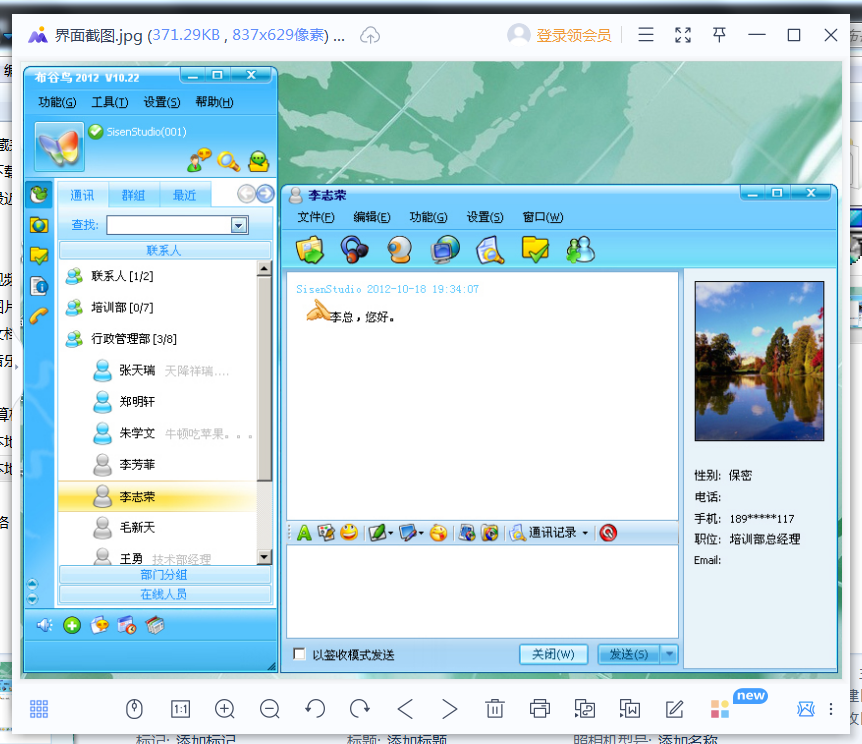Image resolution: width=862 pixels, height=744 pixels.
Task: Click the green letter A font icon
Action: [x=304, y=533]
